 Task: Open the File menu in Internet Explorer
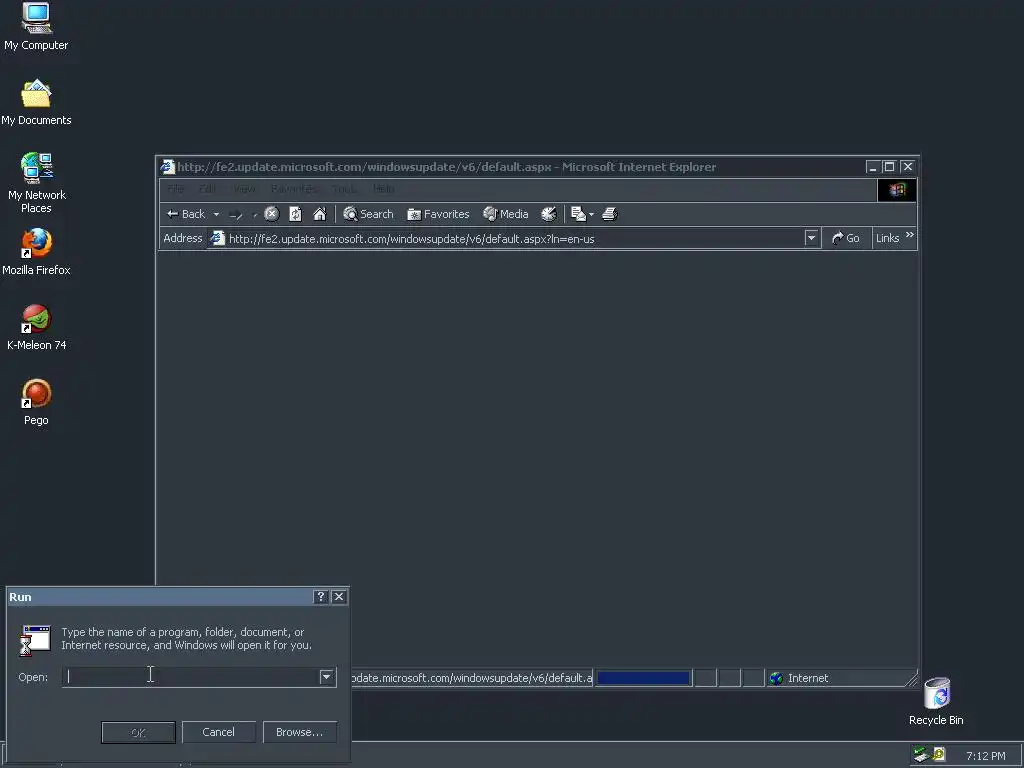175,189
